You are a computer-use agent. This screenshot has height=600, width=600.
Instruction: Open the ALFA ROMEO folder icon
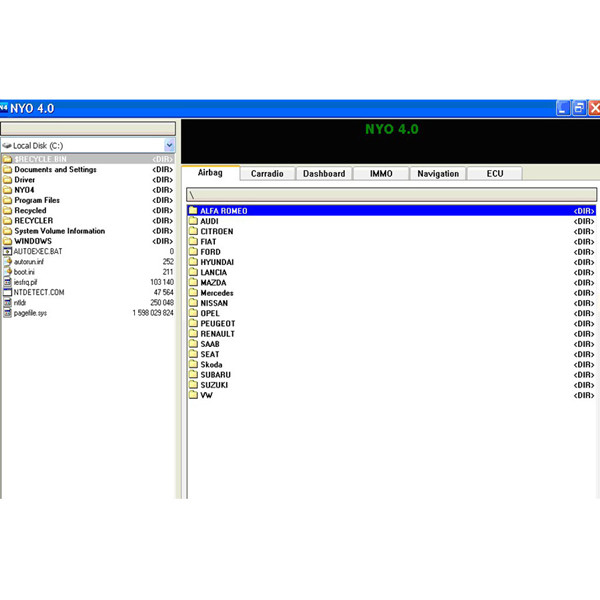click(x=193, y=211)
